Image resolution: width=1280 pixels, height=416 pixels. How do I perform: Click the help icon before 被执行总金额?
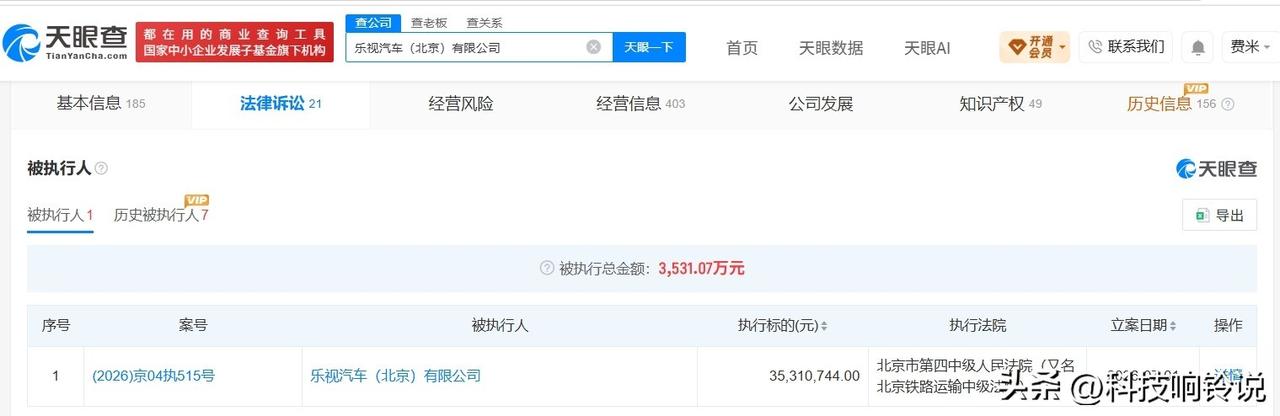(547, 268)
